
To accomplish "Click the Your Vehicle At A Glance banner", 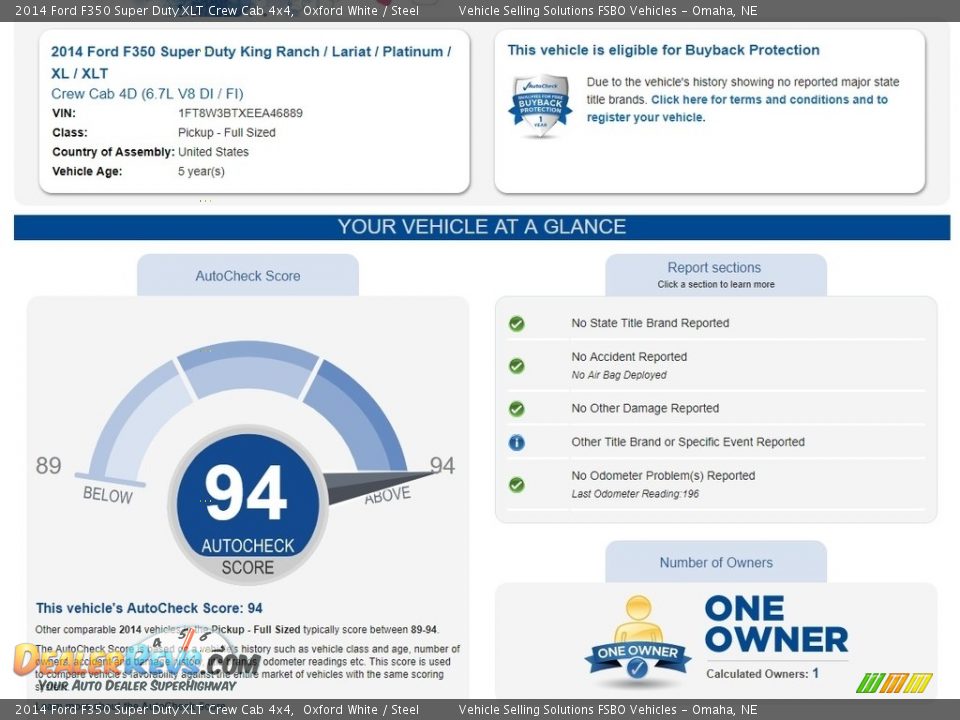I will click(x=482, y=227).
